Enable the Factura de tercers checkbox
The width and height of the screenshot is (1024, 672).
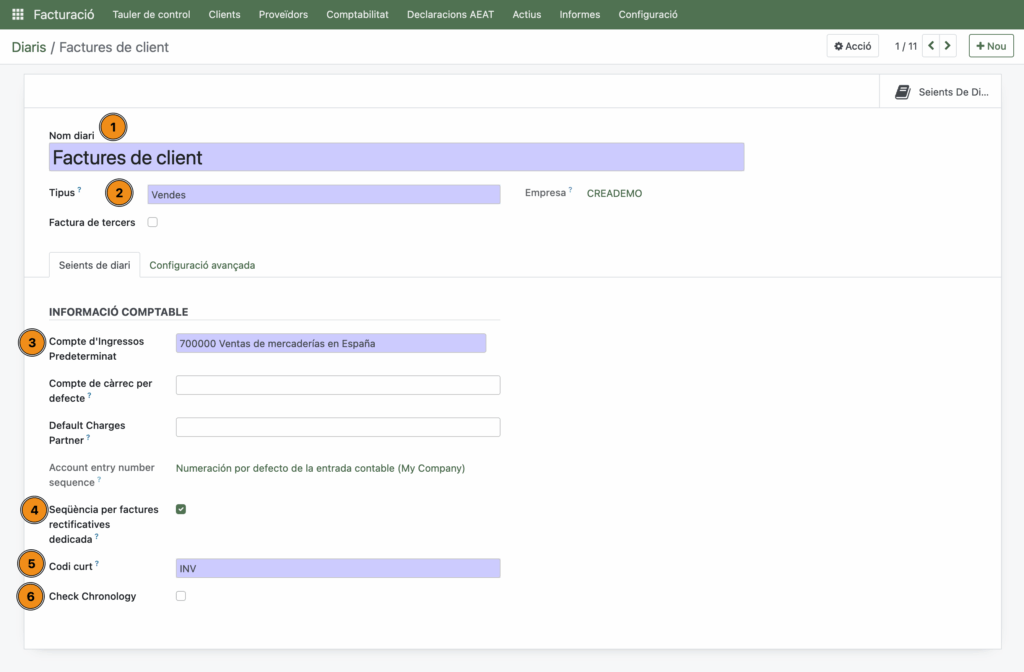153,222
